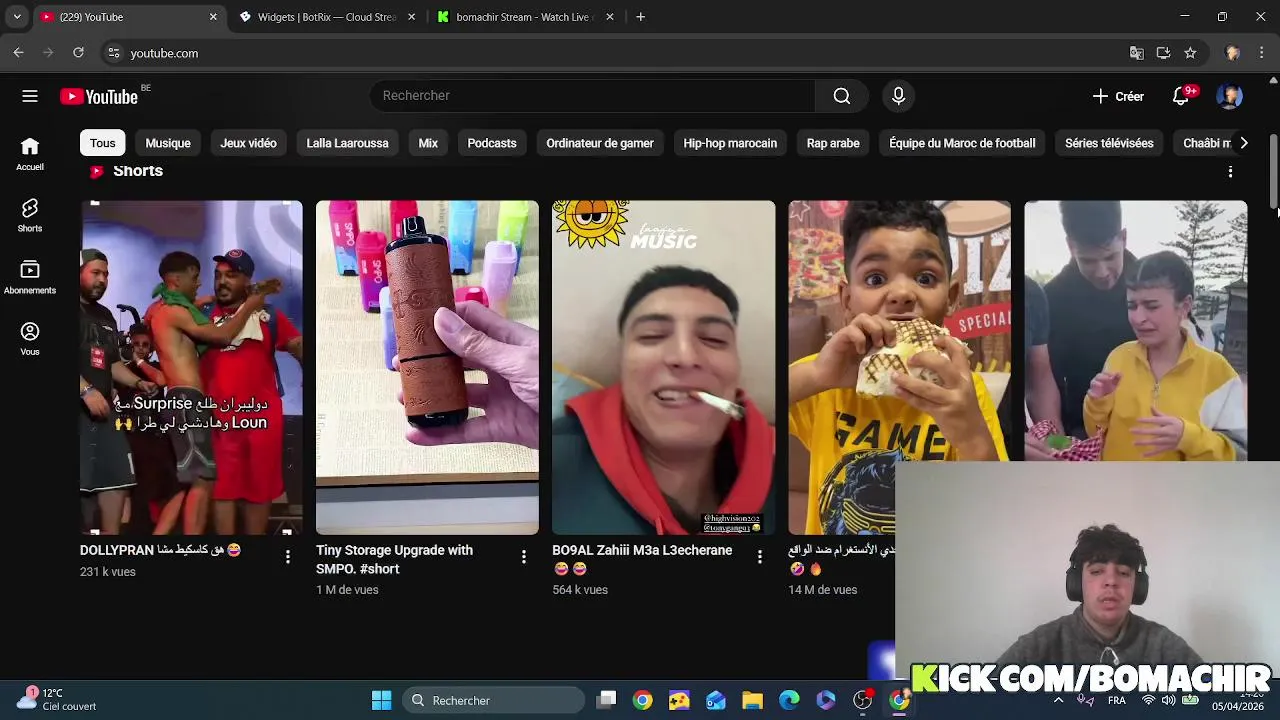
Task: Select the Lalla Laaroussa chip
Action: 347,143
